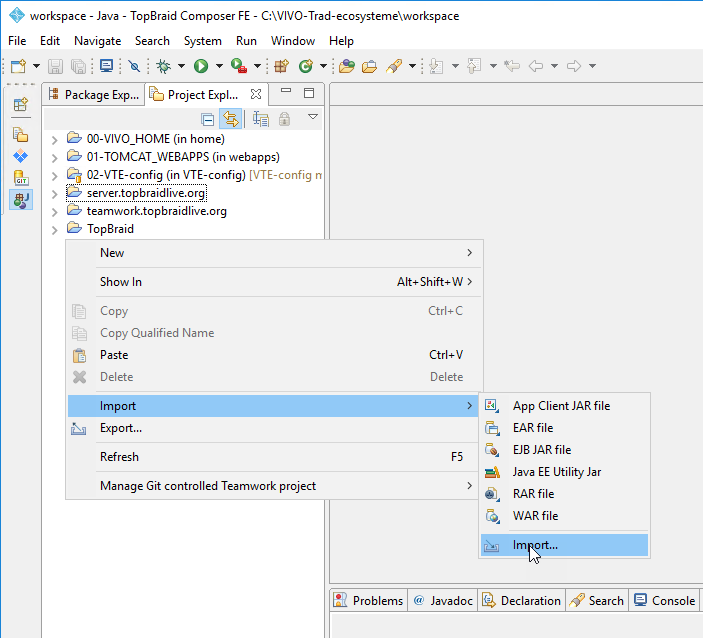Open Manage Git controlled Teamwork project submenu
This screenshot has height=638, width=703.
(x=273, y=486)
